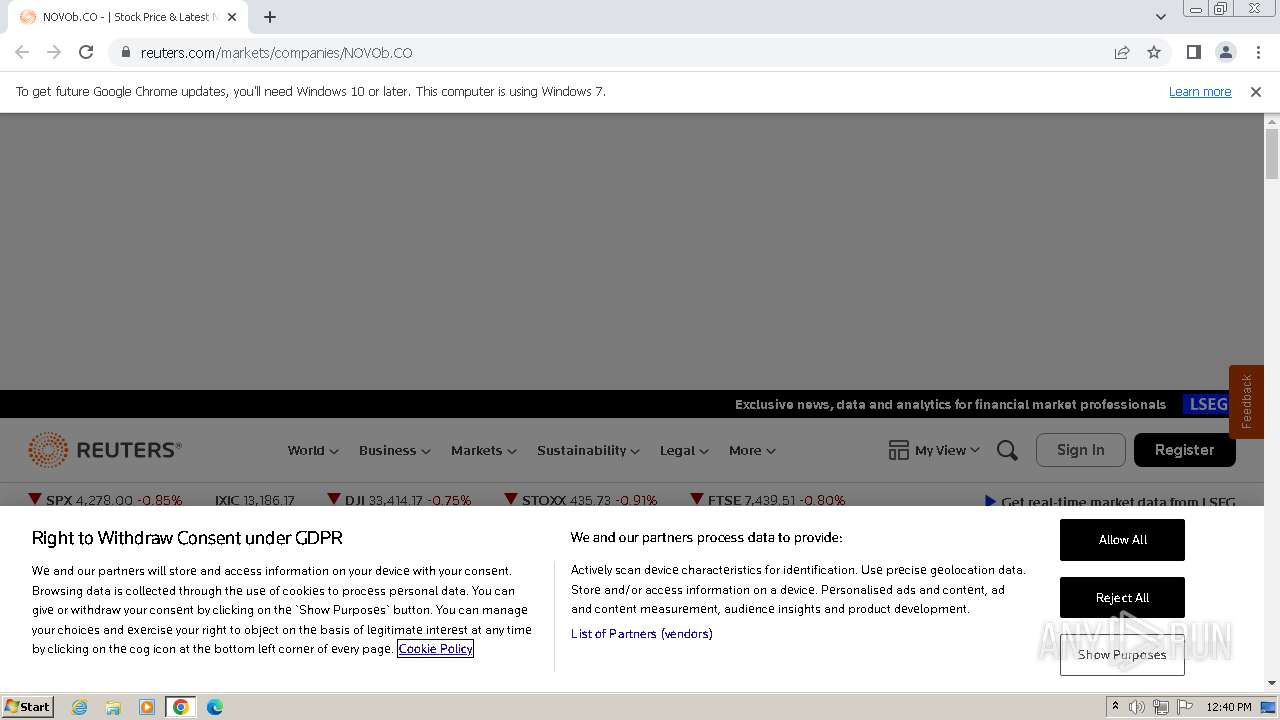
Task: Reload the Reuters page
Action: pos(86,52)
